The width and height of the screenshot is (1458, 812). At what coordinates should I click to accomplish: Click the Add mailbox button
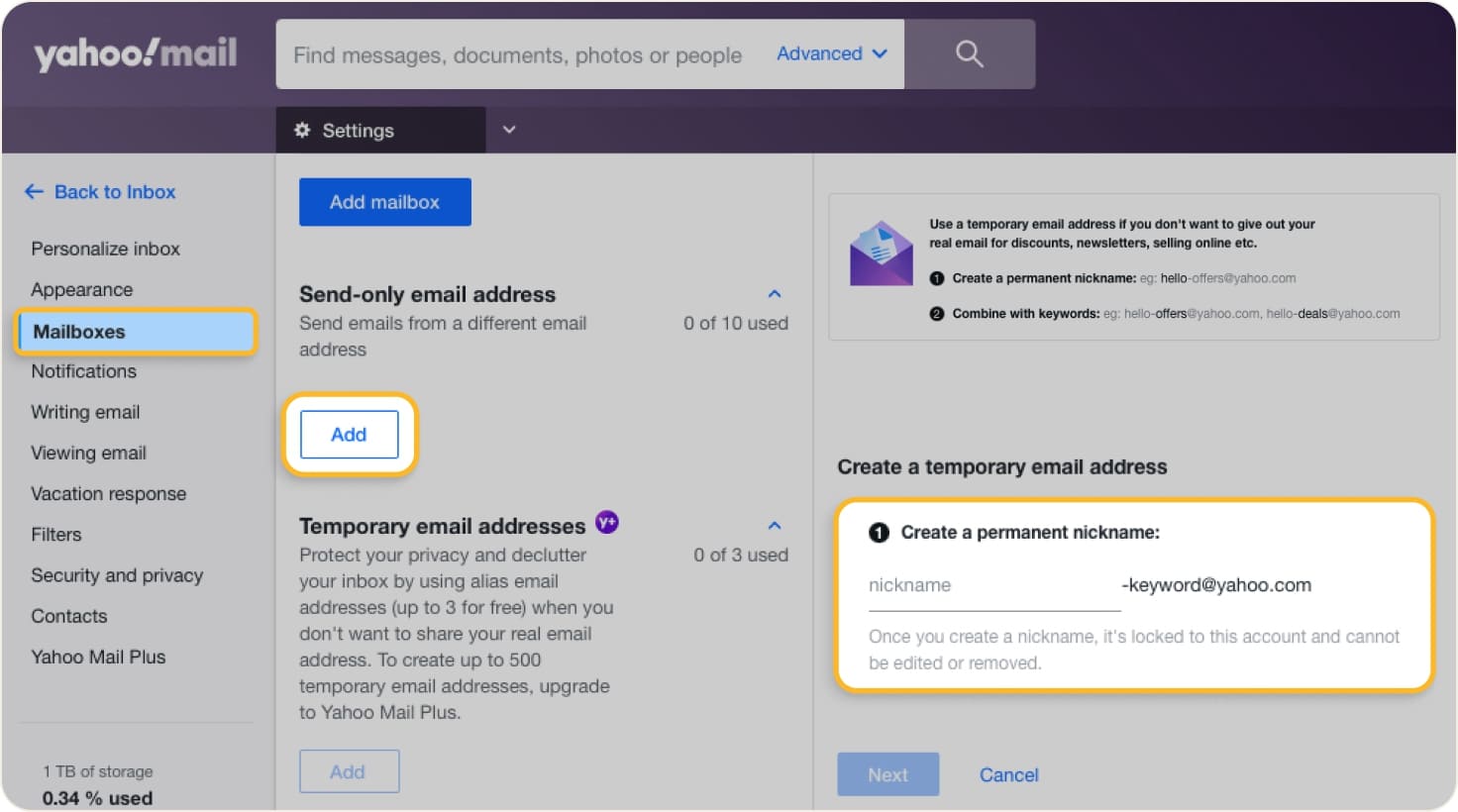(384, 202)
